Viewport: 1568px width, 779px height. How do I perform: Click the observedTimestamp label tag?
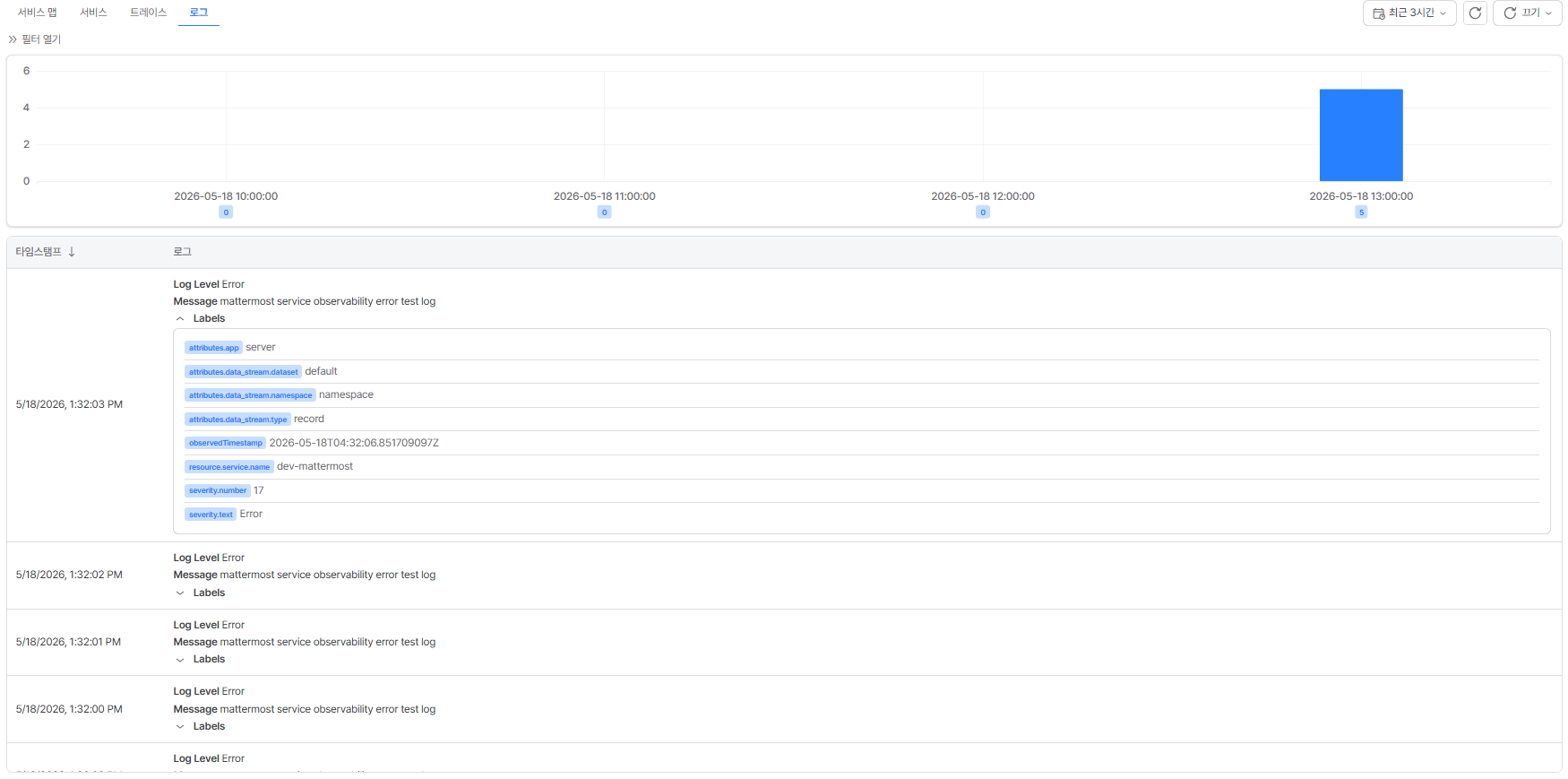coord(226,443)
